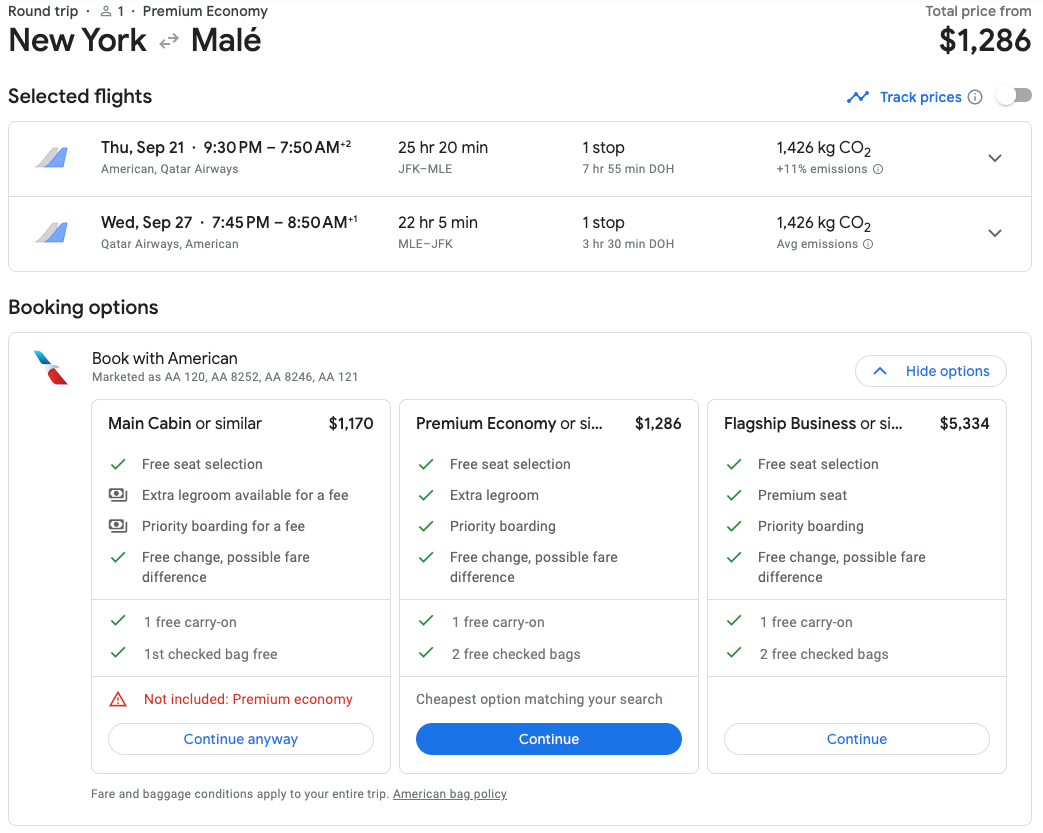Click the Track prices text label
This screenshot has height=833, width=1043.
pos(920,97)
